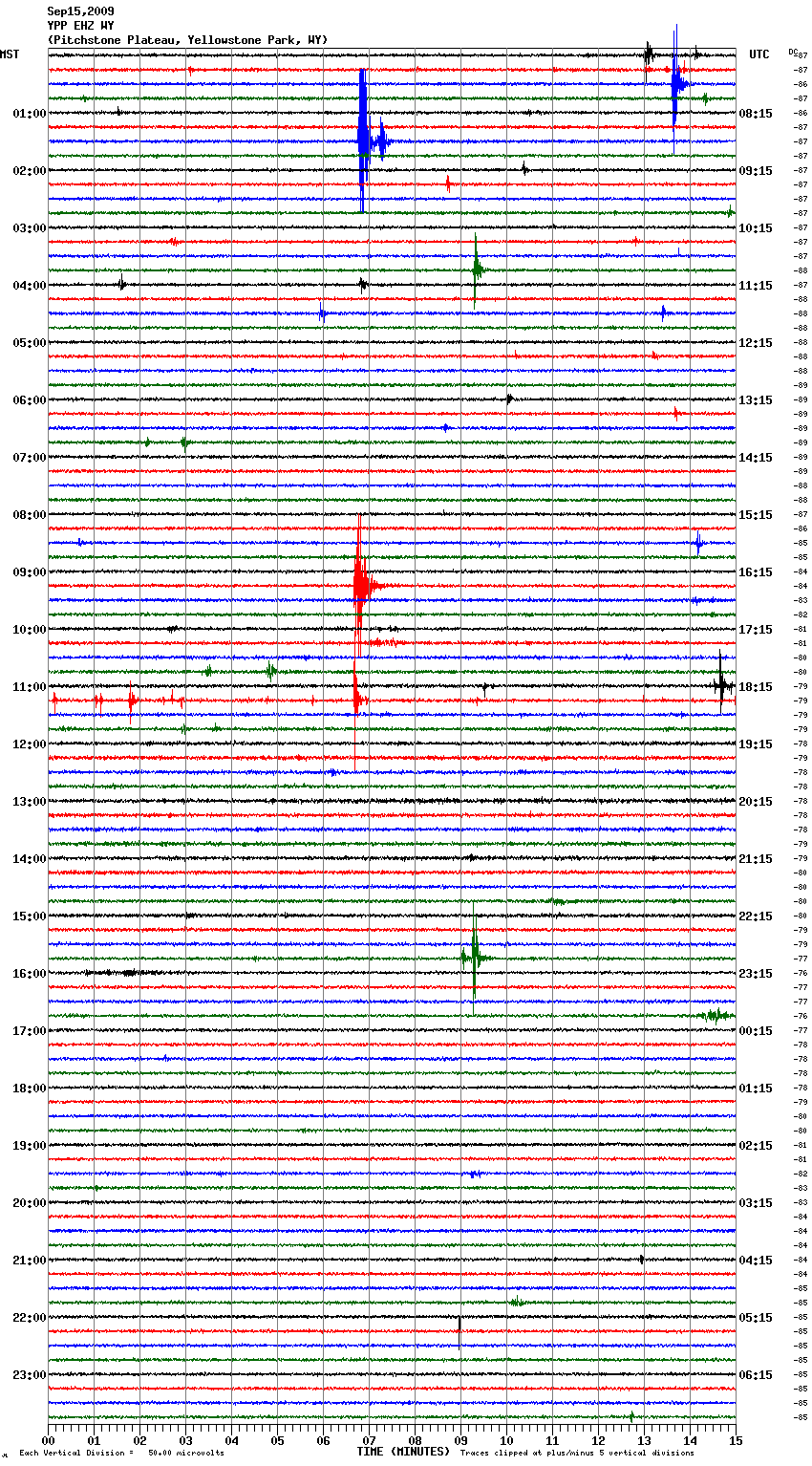Click the 18:15 UTC time label
The width and height of the screenshot is (812, 1466).
[x=756, y=687]
